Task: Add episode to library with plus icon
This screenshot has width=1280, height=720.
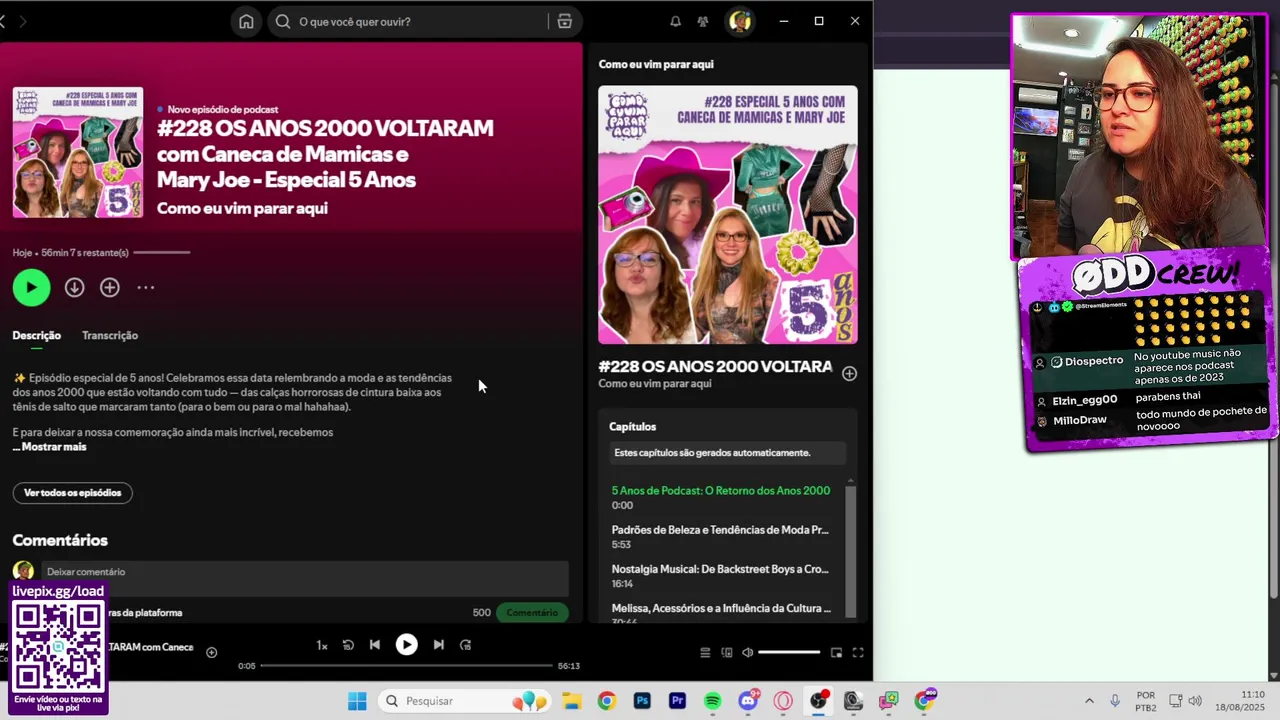Action: pyautogui.click(x=109, y=287)
